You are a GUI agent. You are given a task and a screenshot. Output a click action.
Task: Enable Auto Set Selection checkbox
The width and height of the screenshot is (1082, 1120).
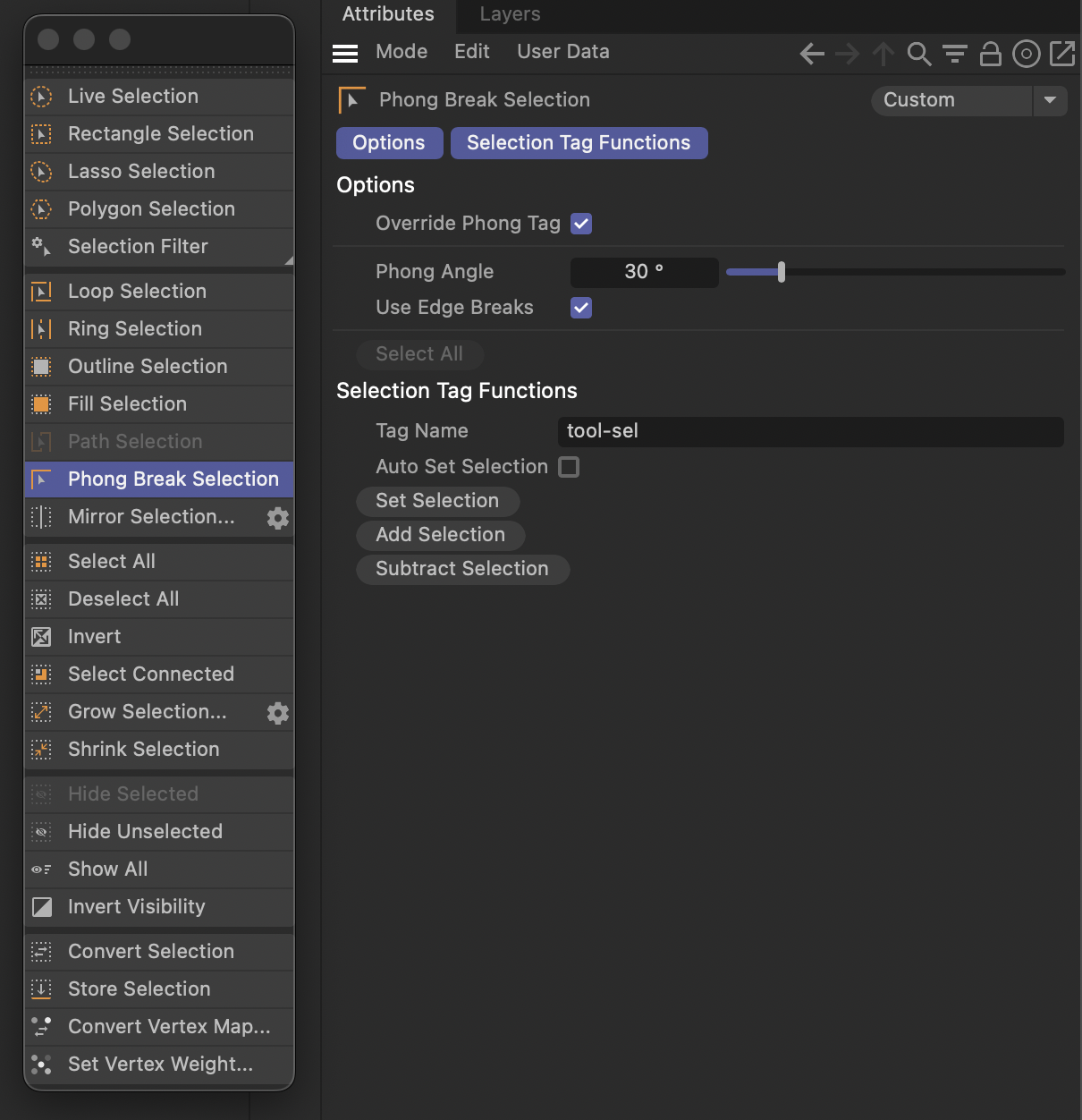569,467
